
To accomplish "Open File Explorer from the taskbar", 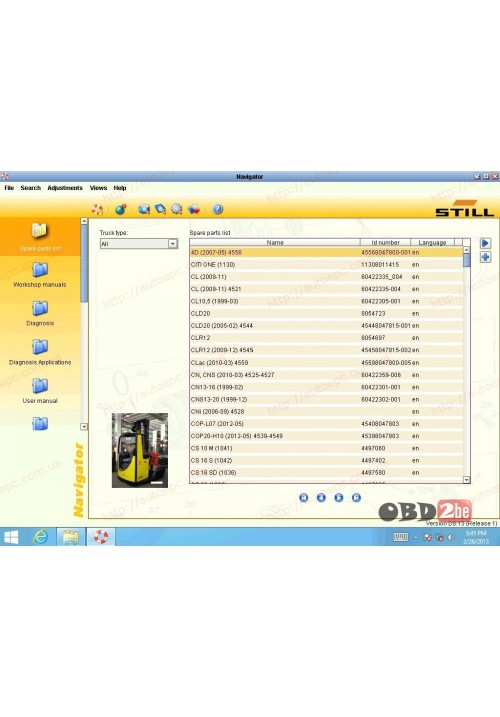I will coord(71,537).
